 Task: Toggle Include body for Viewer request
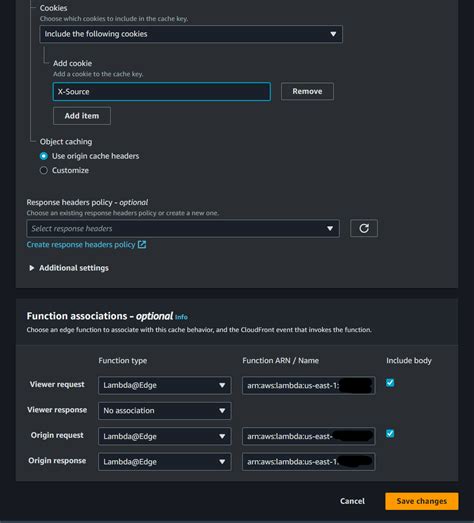pos(390,383)
